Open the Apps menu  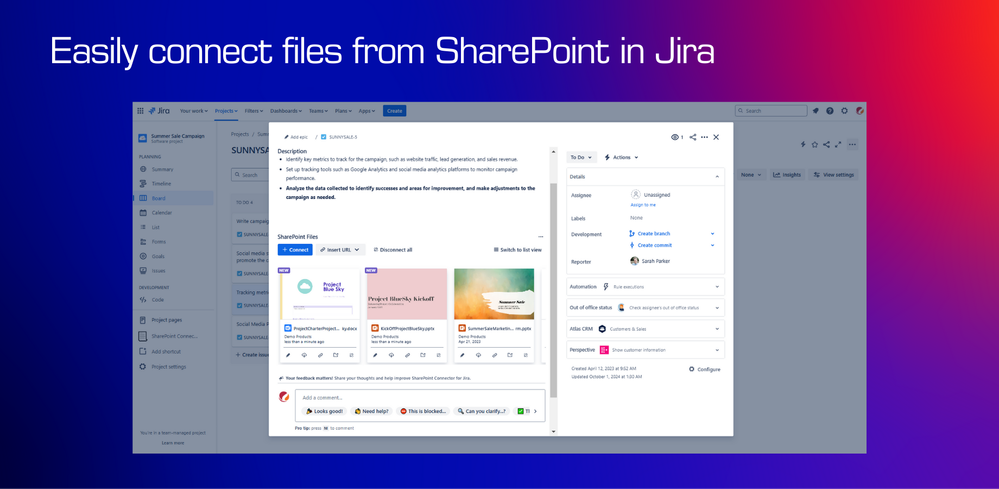tap(366, 111)
